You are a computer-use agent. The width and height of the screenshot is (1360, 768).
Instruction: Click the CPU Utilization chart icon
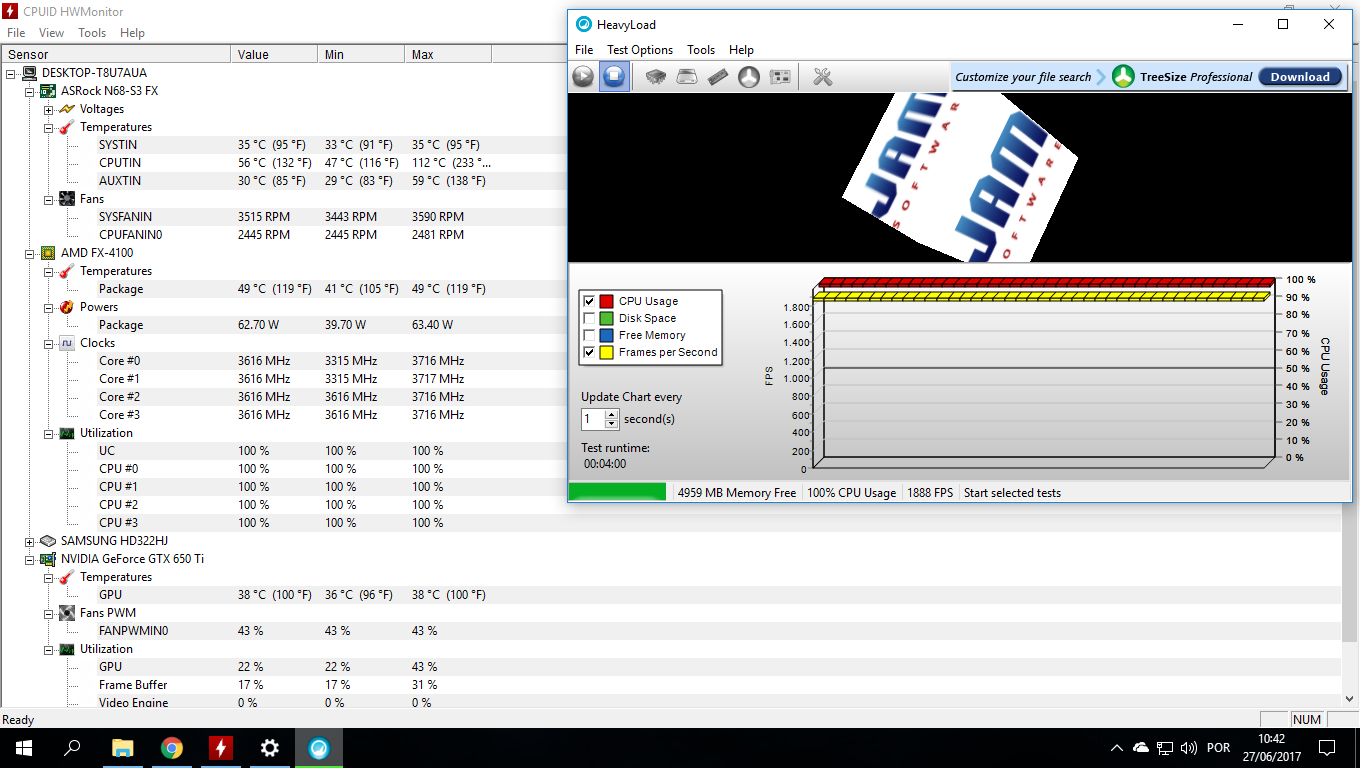(67, 433)
